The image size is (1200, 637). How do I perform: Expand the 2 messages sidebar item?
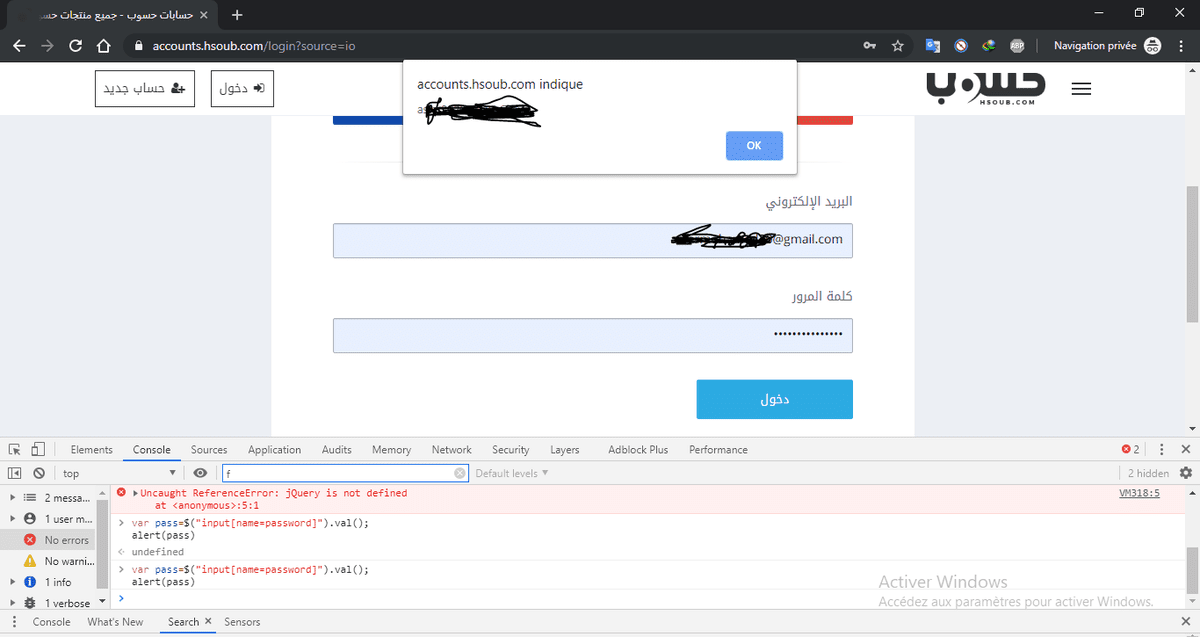(x=12, y=497)
